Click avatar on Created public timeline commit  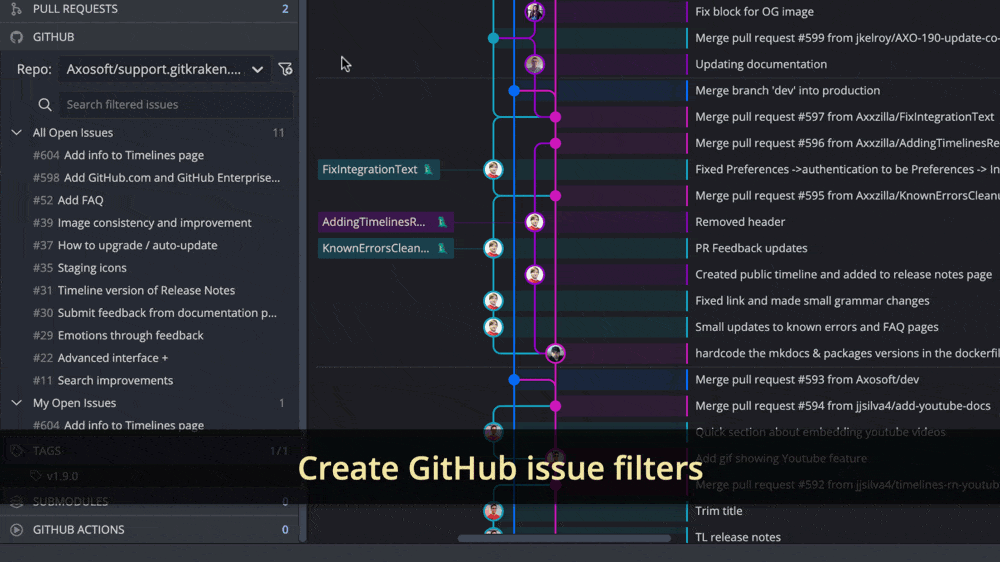click(534, 274)
